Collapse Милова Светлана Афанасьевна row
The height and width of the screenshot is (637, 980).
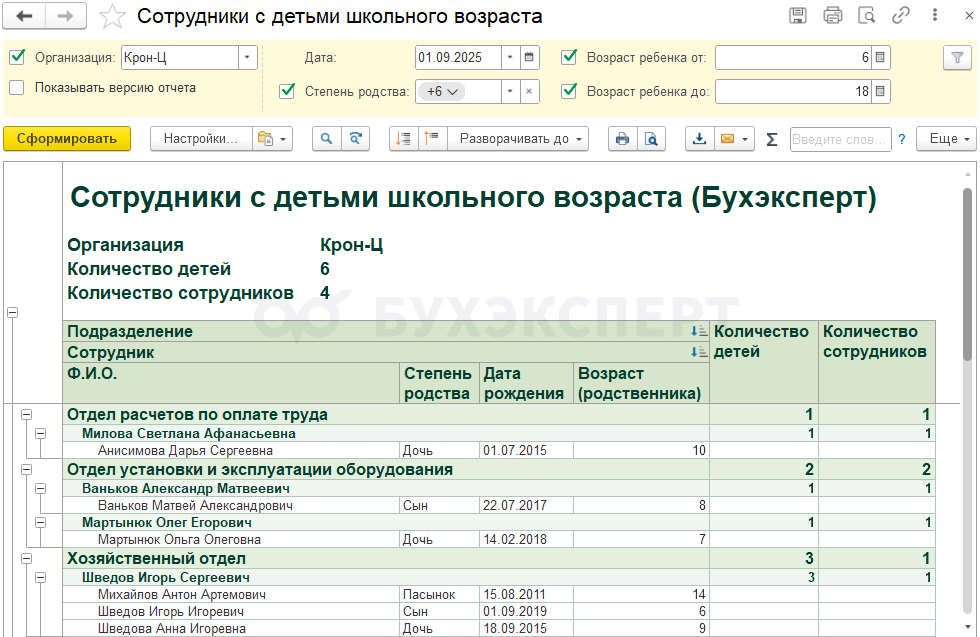click(41, 433)
